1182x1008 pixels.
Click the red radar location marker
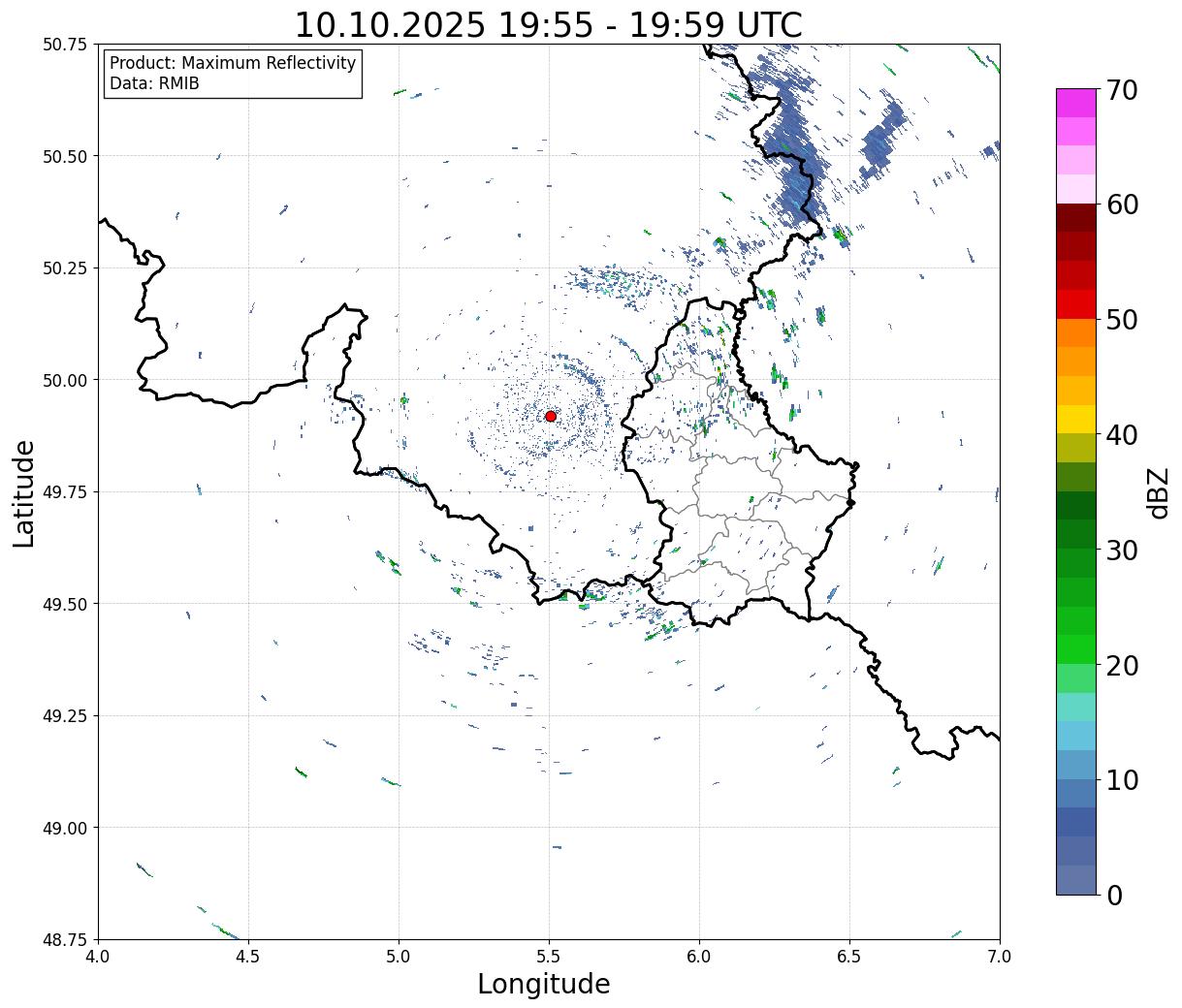[550, 416]
